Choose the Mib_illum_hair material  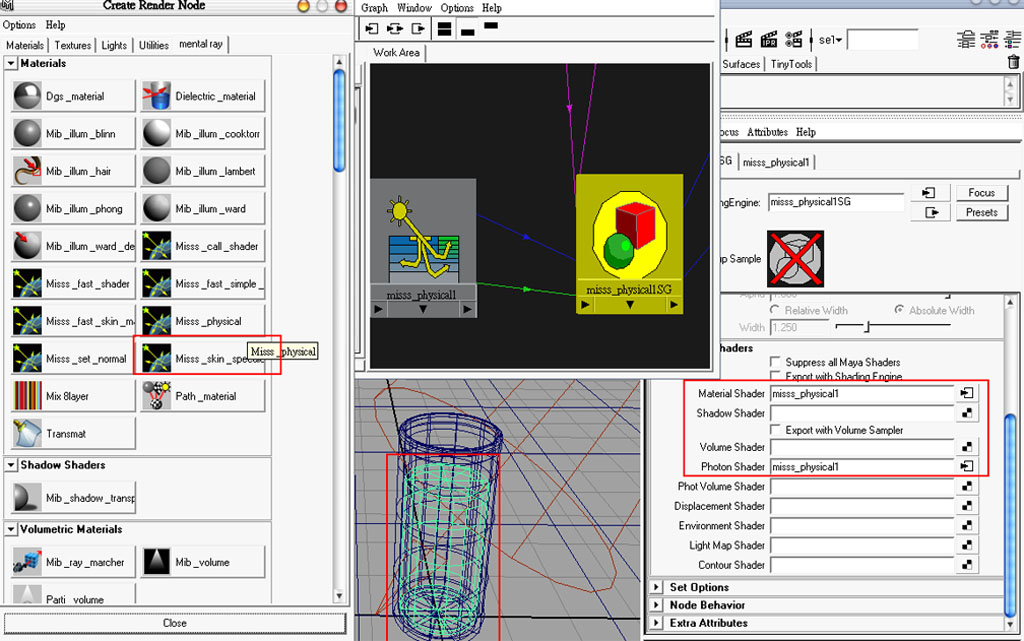tap(73, 171)
